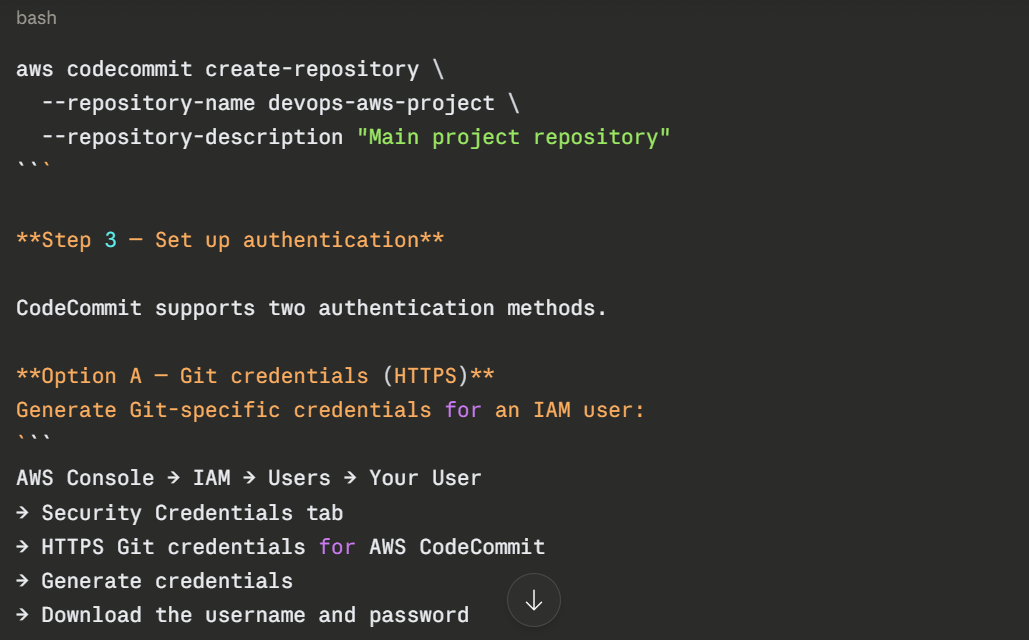Click the "bash" language label
The width and height of the screenshot is (1029, 640).
(x=36, y=18)
